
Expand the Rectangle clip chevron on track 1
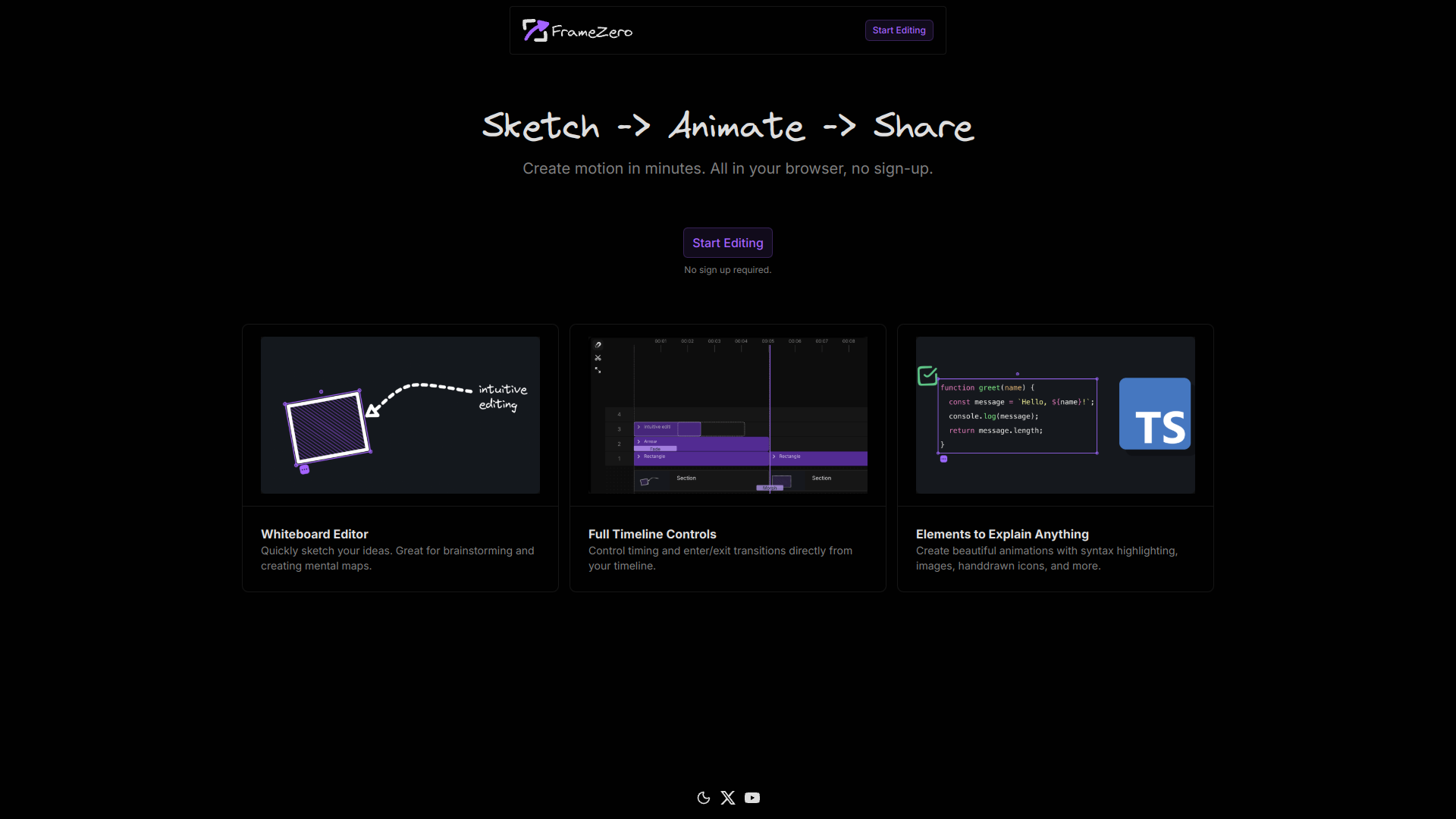639,457
